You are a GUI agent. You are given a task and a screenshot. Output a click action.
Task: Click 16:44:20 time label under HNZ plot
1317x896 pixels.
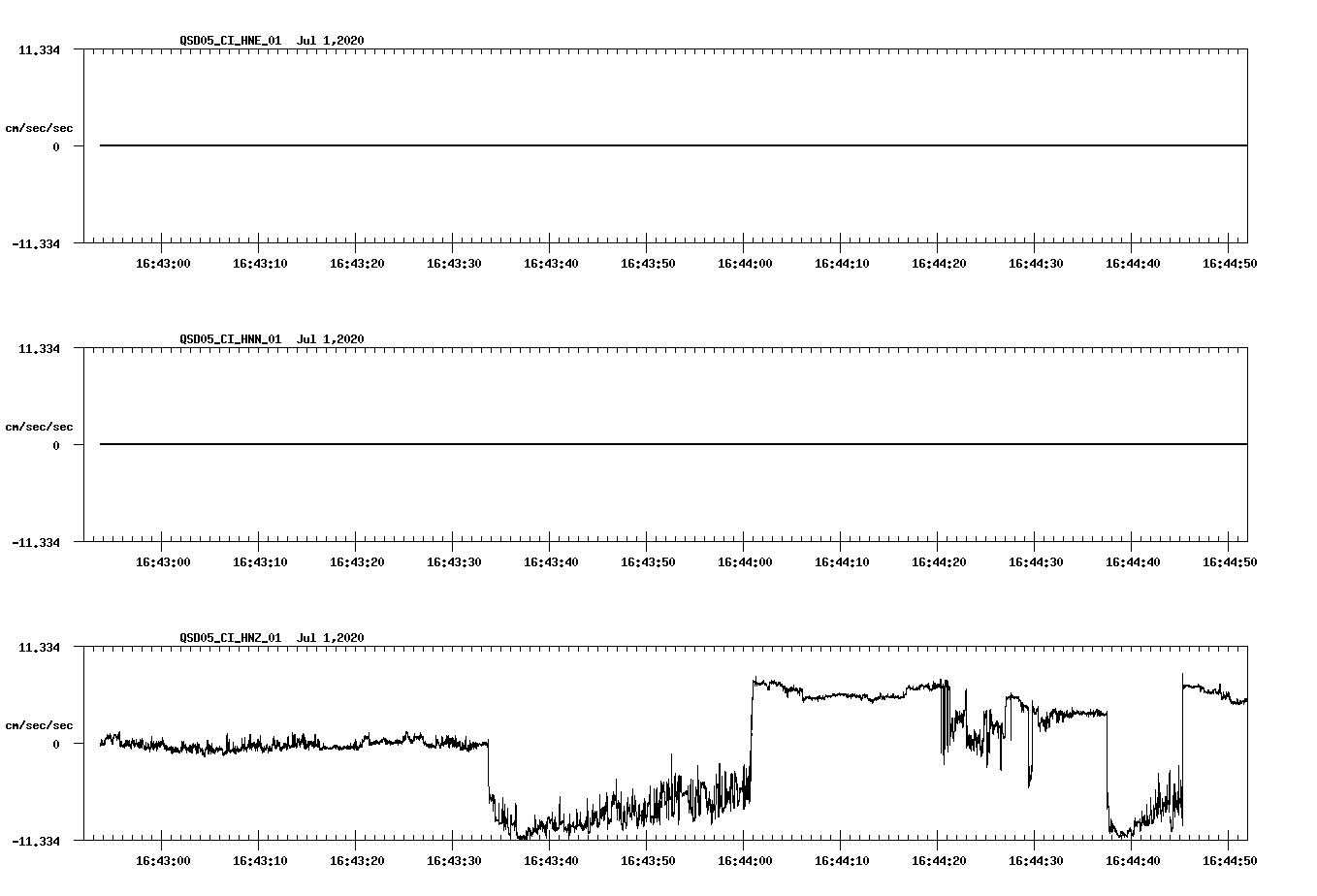pos(939,861)
